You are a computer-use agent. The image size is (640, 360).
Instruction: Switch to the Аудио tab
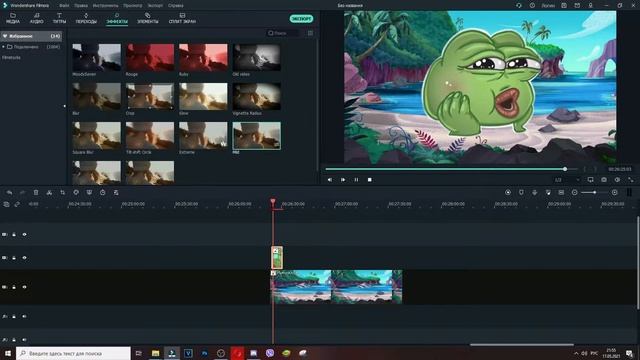tap(36, 18)
